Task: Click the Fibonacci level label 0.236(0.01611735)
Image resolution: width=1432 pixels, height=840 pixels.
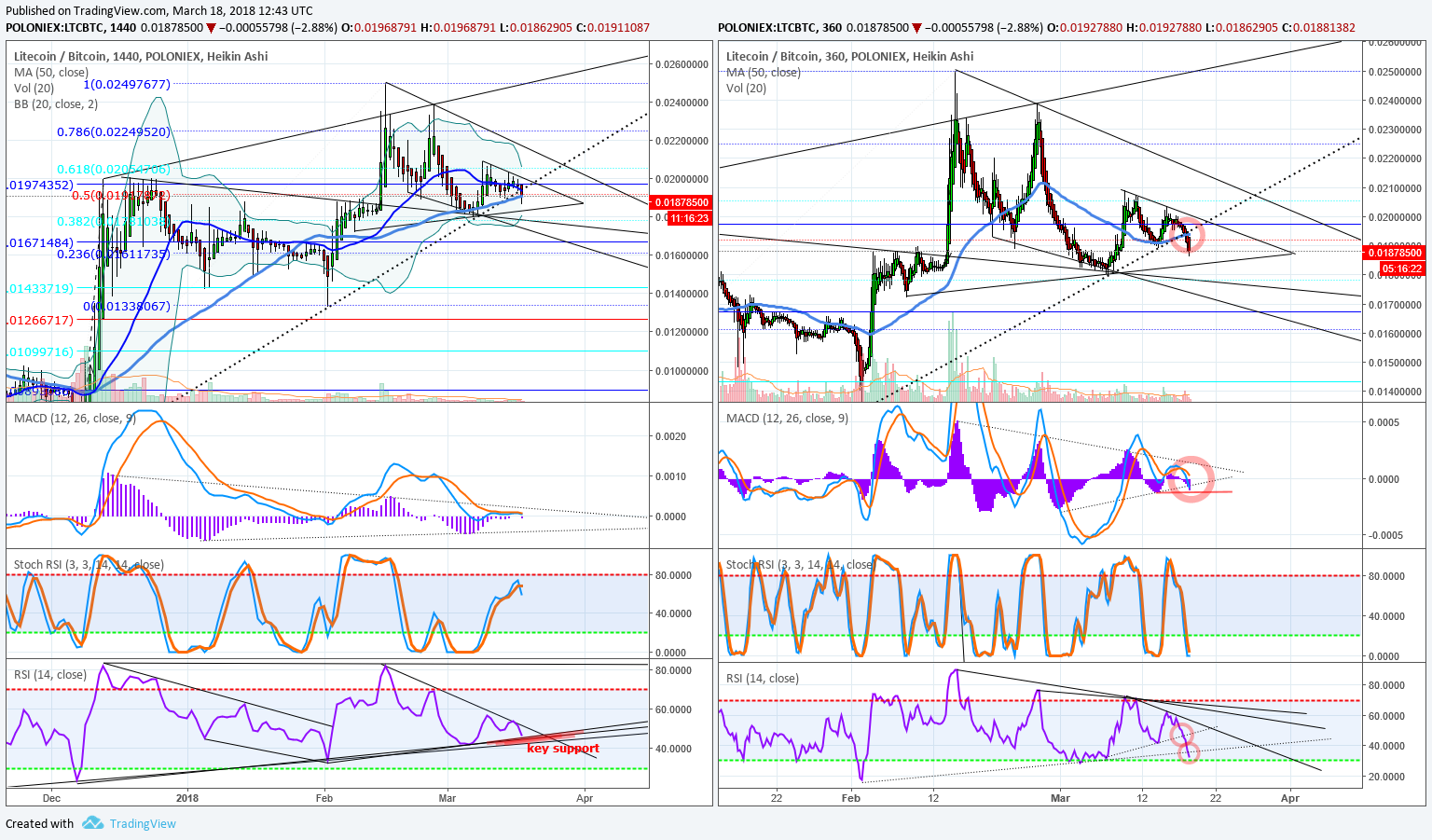Action: coord(114,254)
